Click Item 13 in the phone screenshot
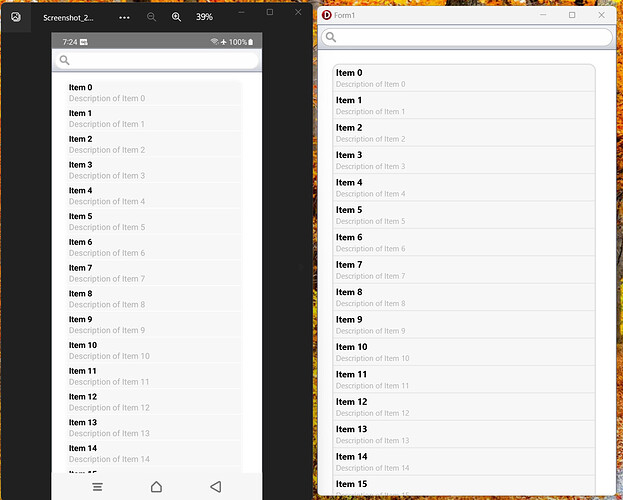 tap(153, 428)
